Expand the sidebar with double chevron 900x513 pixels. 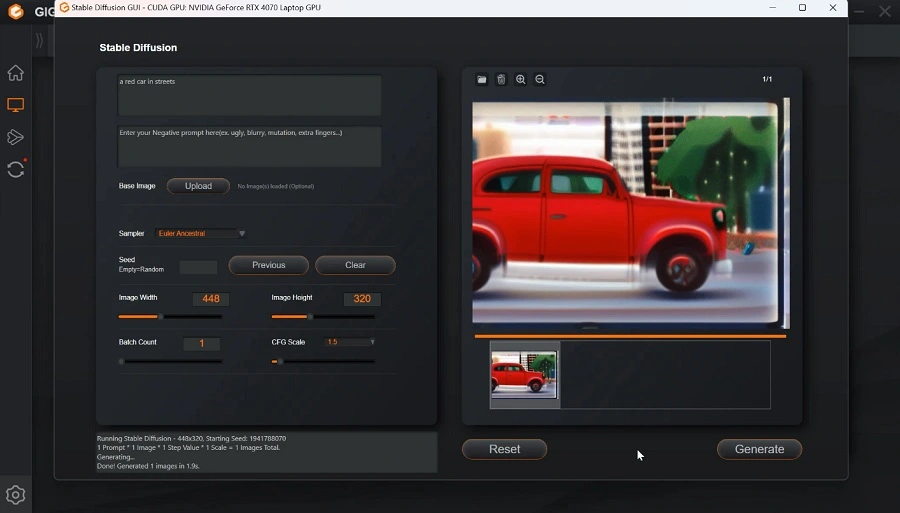click(x=39, y=40)
